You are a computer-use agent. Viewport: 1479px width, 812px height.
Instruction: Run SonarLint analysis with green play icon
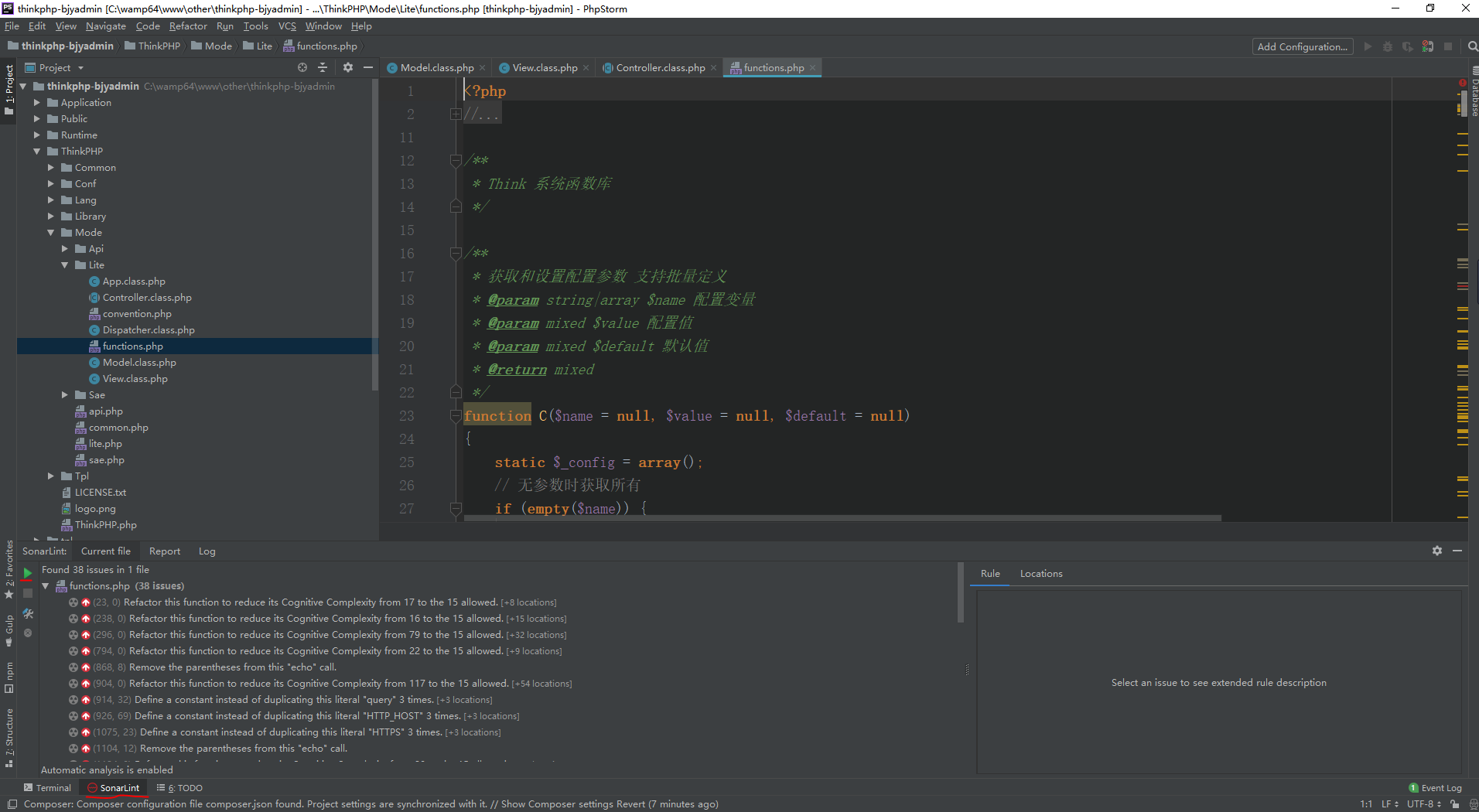pyautogui.click(x=28, y=573)
